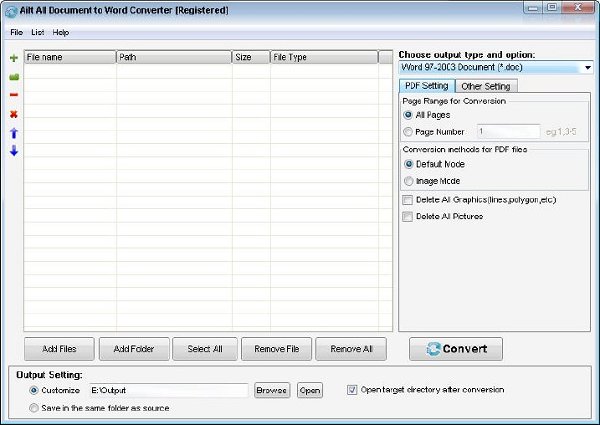Uncheck Open target directory after conversion
The image size is (600, 425).
click(352, 390)
